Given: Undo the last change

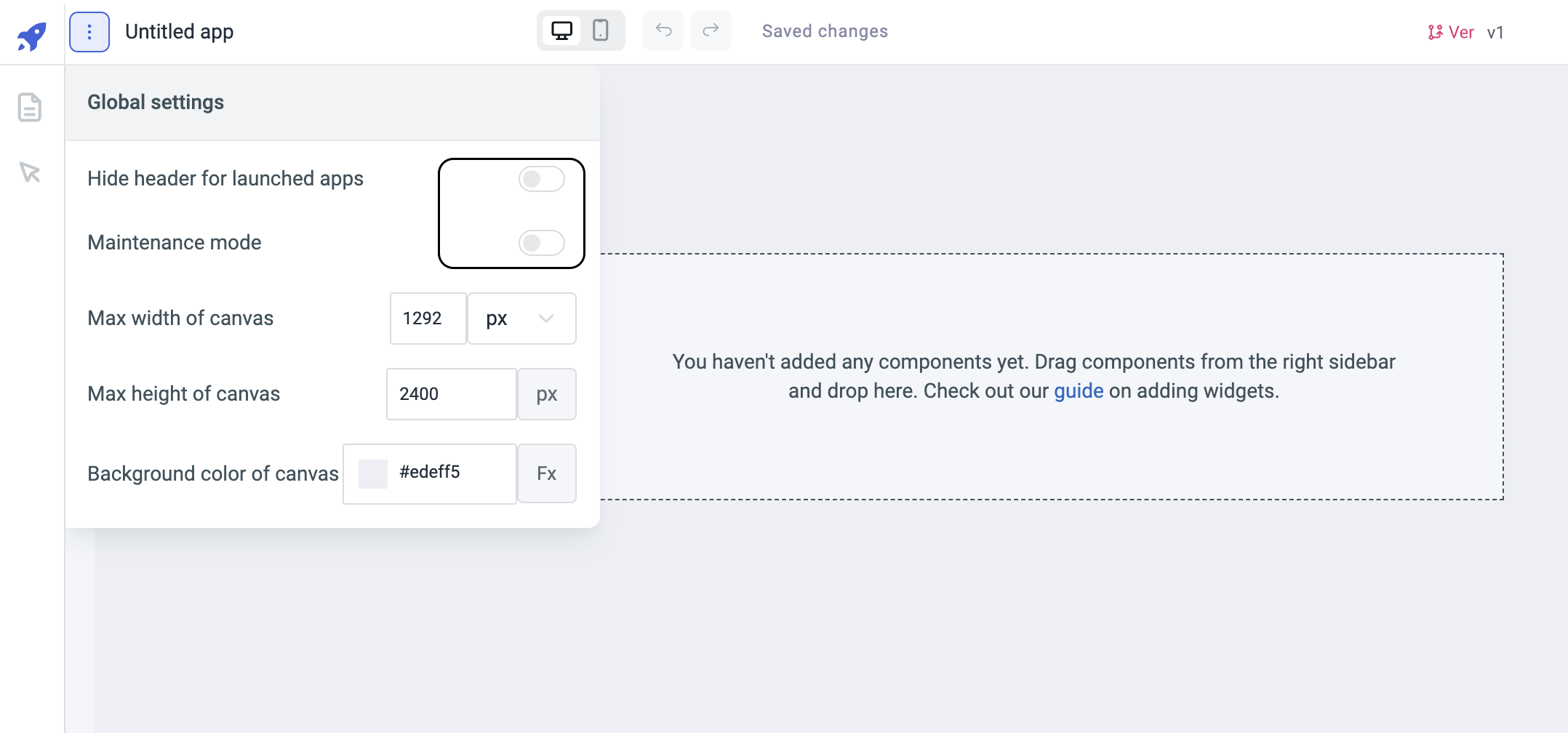Looking at the screenshot, I should 663,31.
